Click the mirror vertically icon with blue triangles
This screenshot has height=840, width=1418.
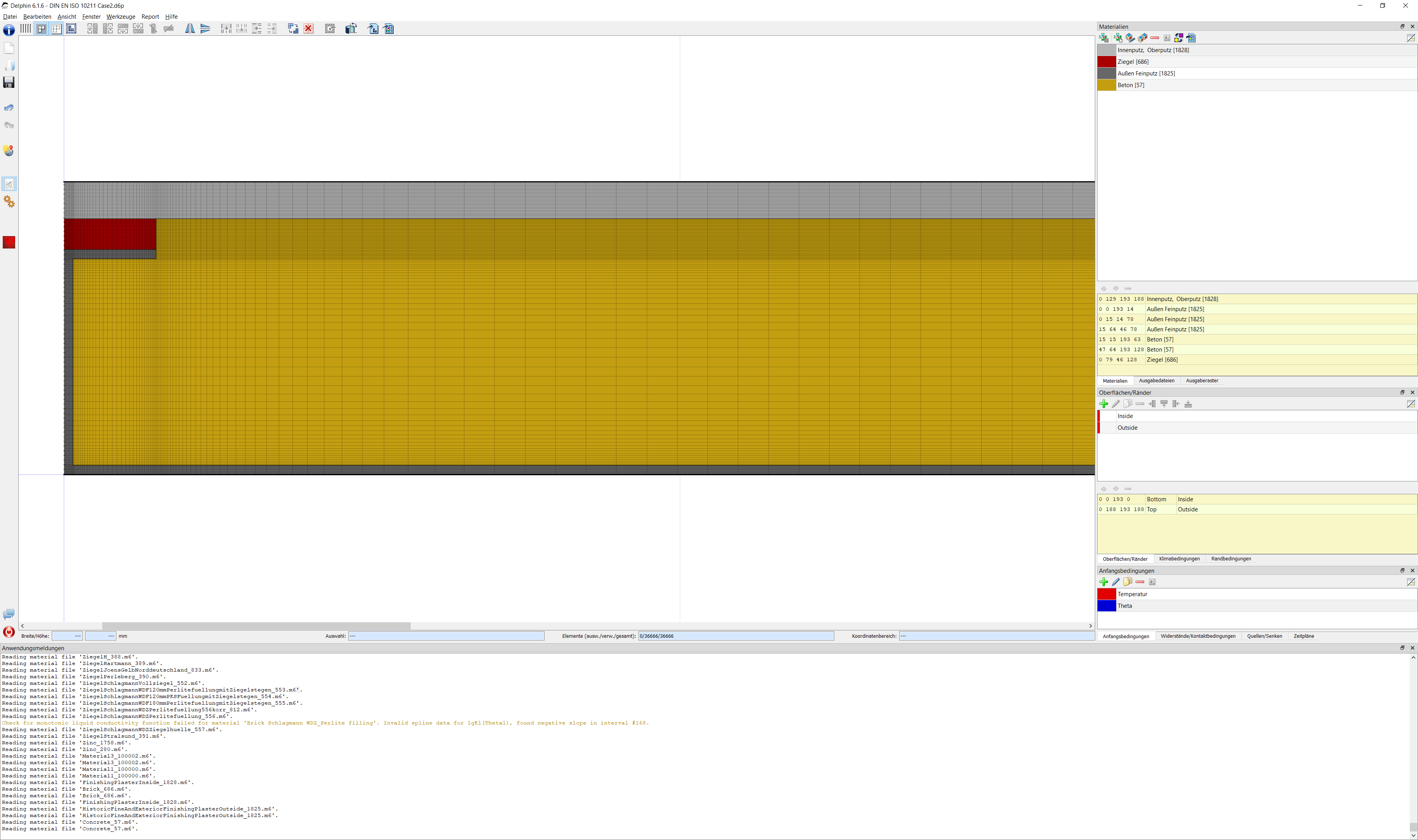click(190, 28)
